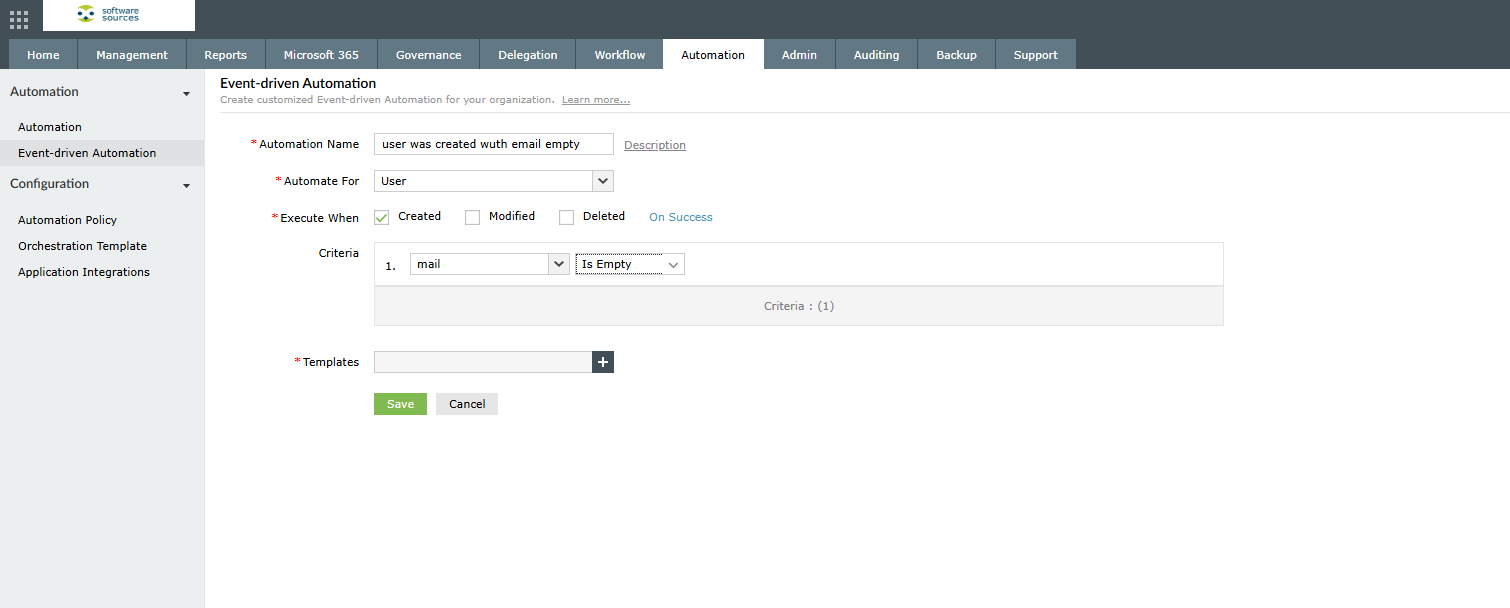
Task: Click the plus icon beside Templates
Action: tap(603, 362)
